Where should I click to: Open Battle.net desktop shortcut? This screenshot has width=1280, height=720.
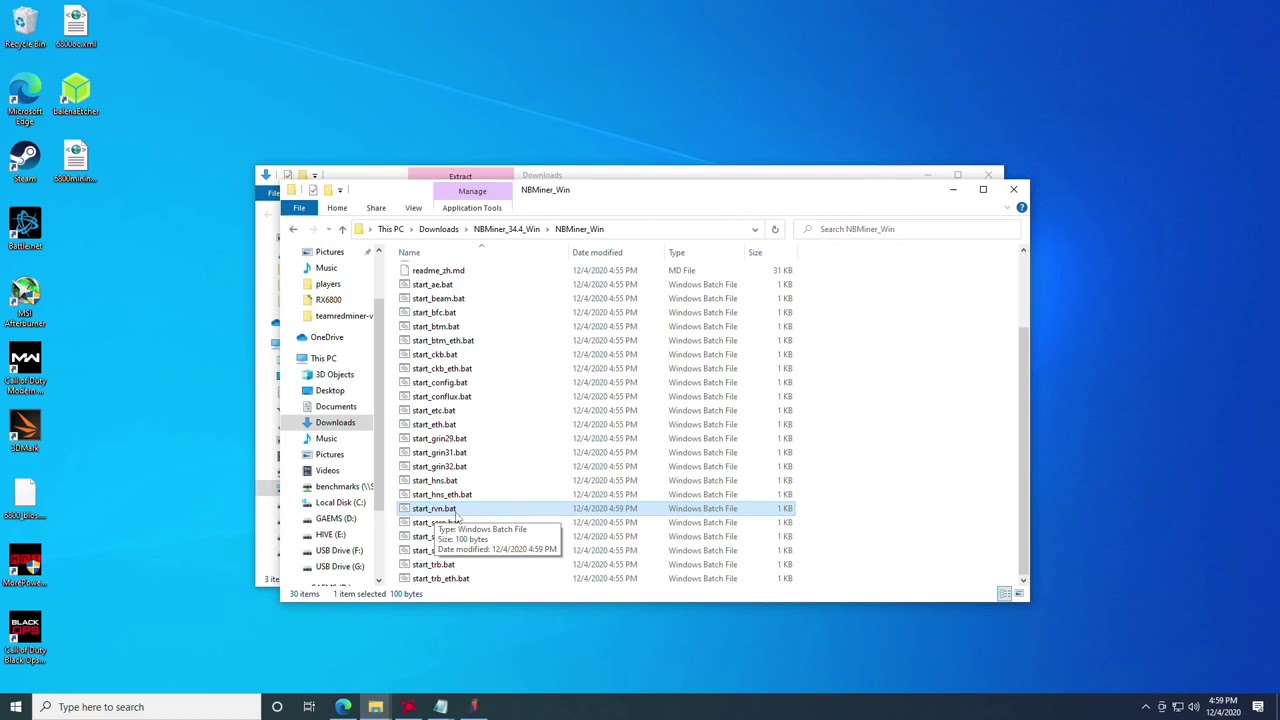[x=25, y=230]
